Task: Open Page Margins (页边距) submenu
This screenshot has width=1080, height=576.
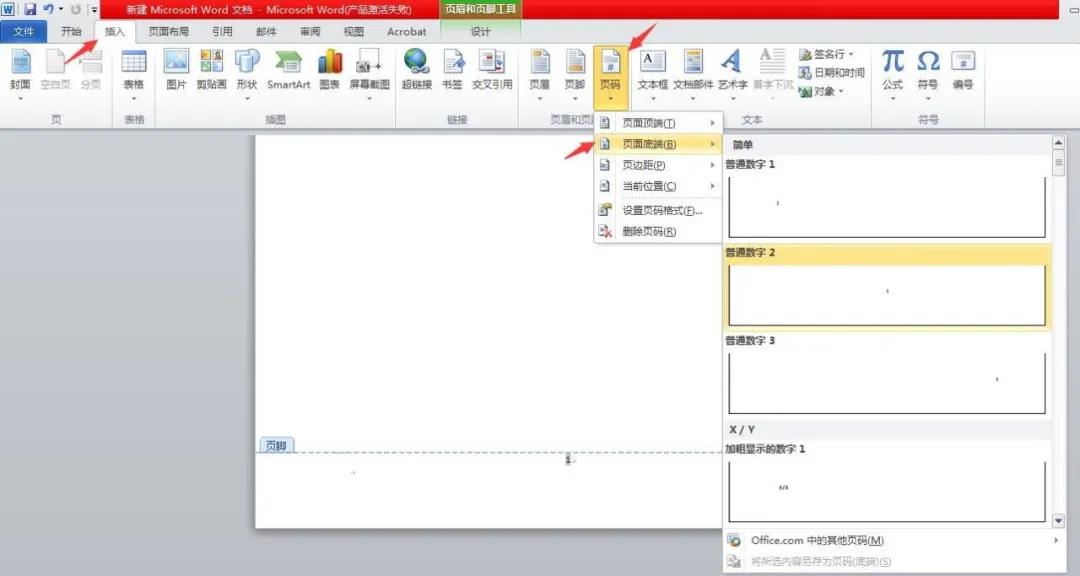Action: (658, 165)
